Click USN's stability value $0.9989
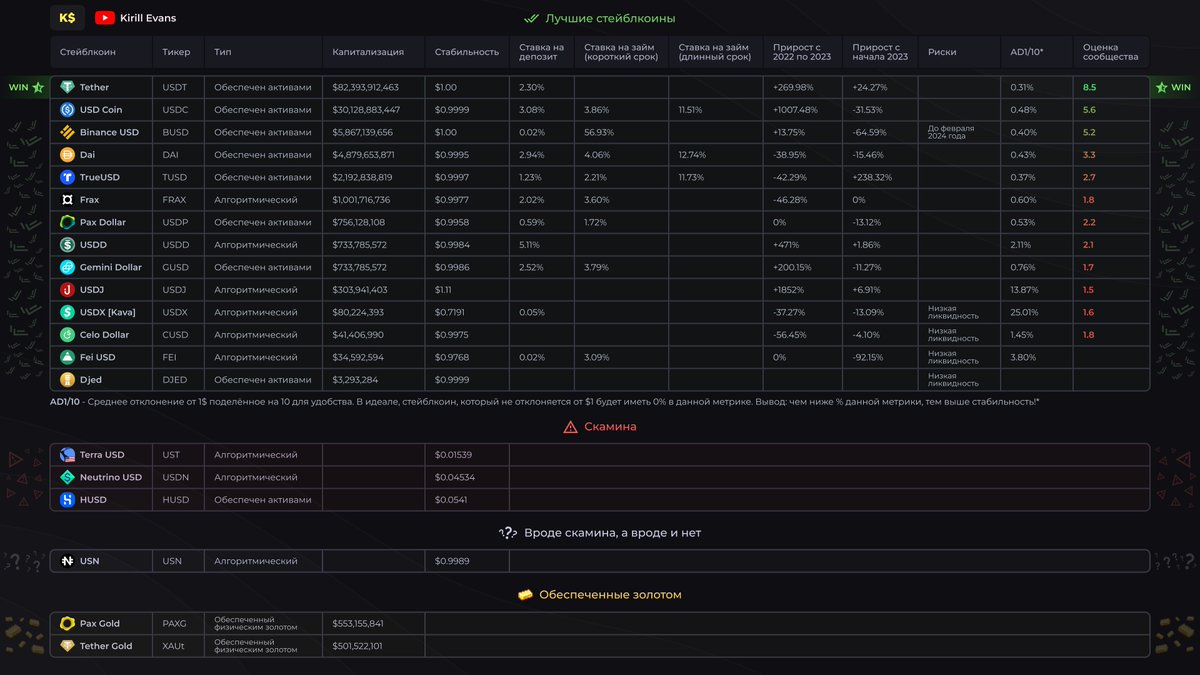Viewport: 1200px width, 675px height. click(x=452, y=561)
